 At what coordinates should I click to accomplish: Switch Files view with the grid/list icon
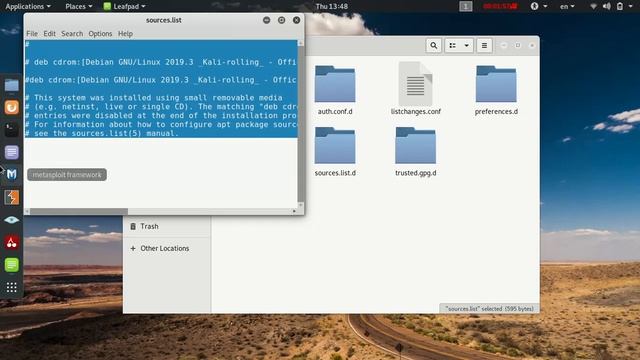coord(453,45)
